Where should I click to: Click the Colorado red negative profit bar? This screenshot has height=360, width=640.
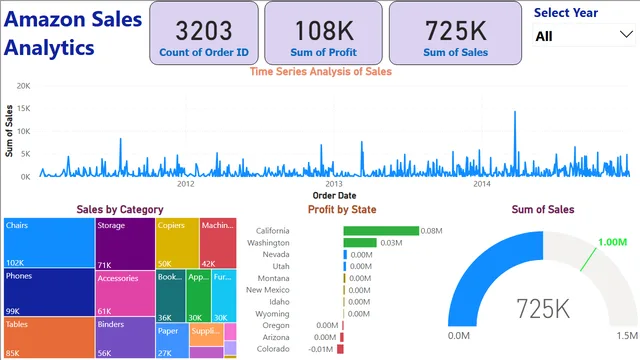(x=340, y=349)
